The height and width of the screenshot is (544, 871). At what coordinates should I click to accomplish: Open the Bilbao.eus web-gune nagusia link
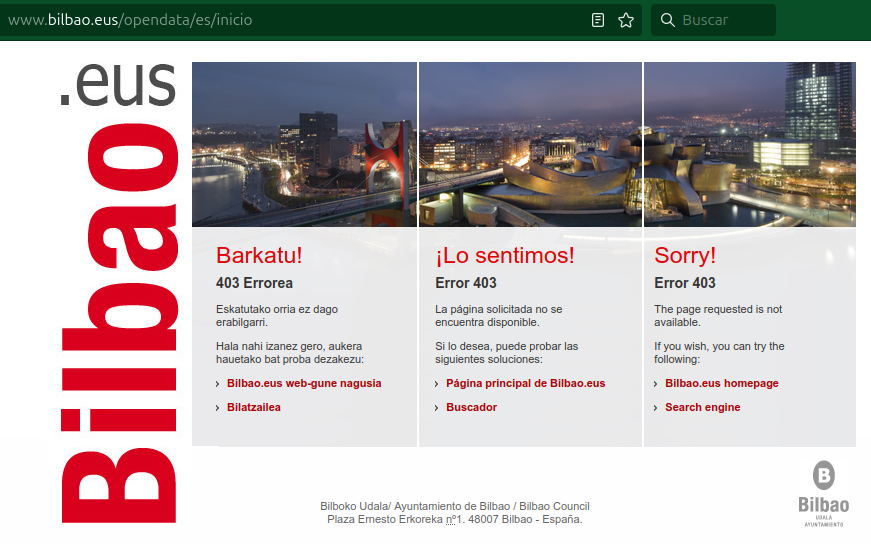coord(304,383)
